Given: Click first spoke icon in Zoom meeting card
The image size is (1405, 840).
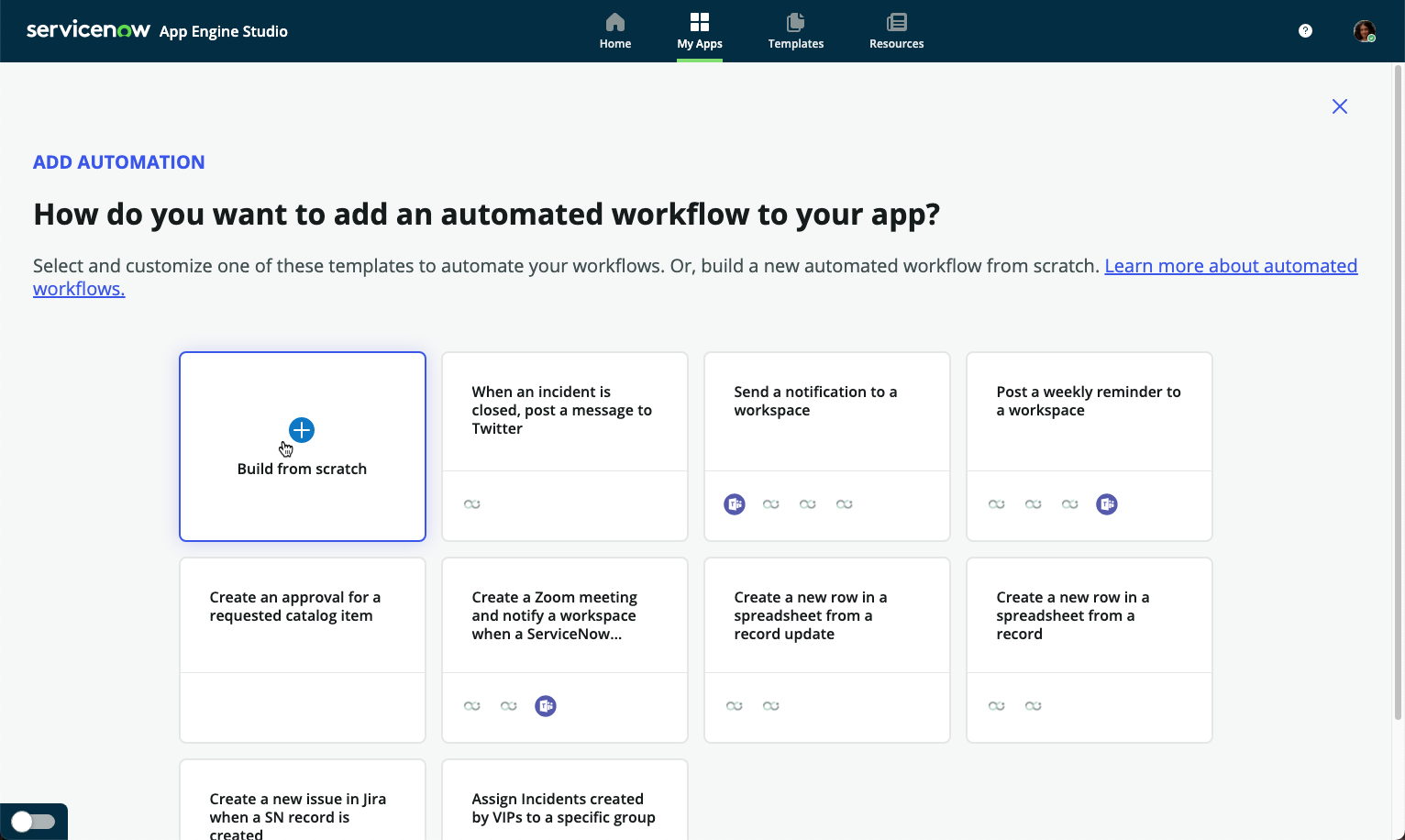Looking at the screenshot, I should (x=472, y=706).
